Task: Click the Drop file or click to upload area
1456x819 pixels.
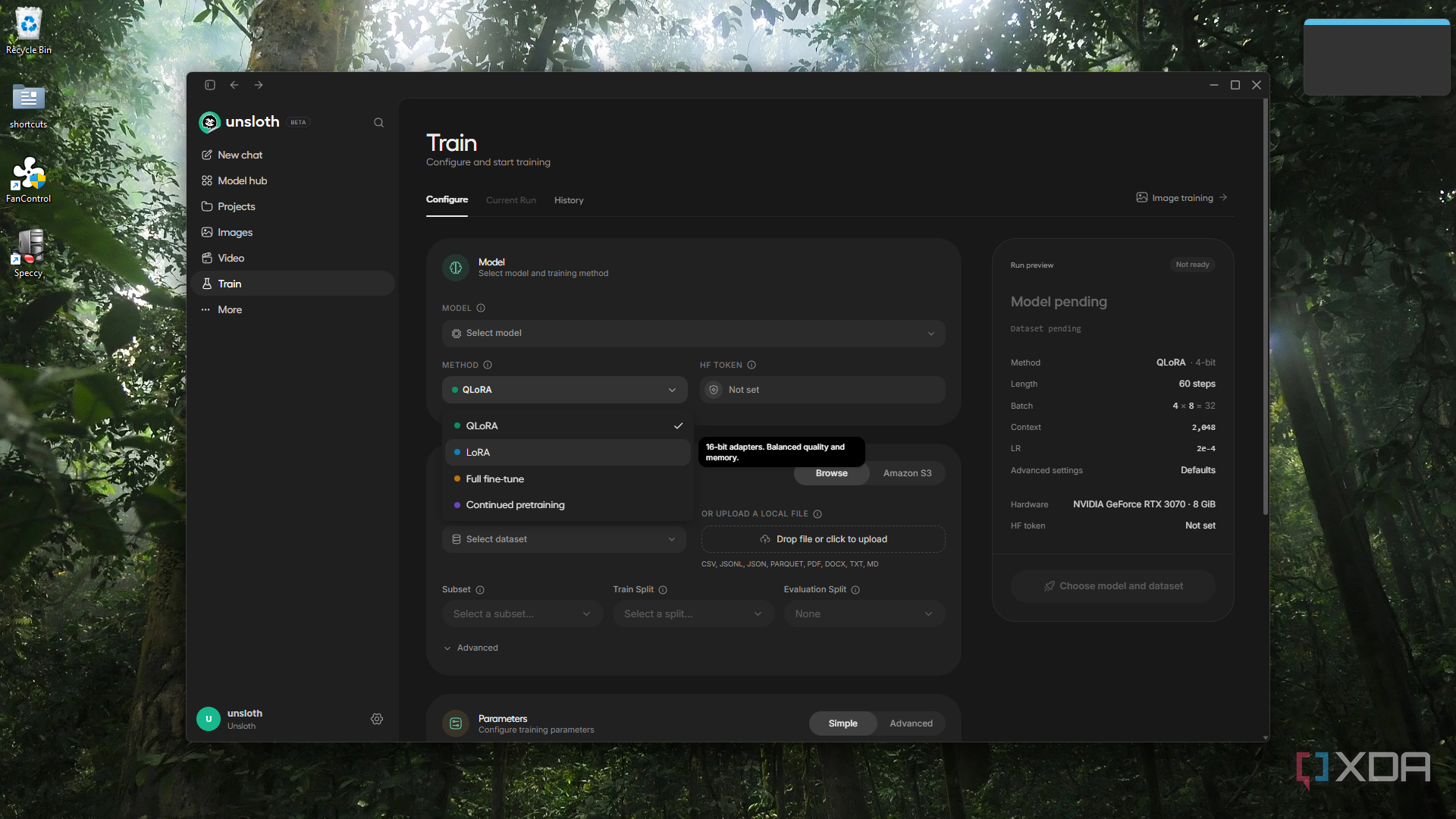Action: [823, 539]
